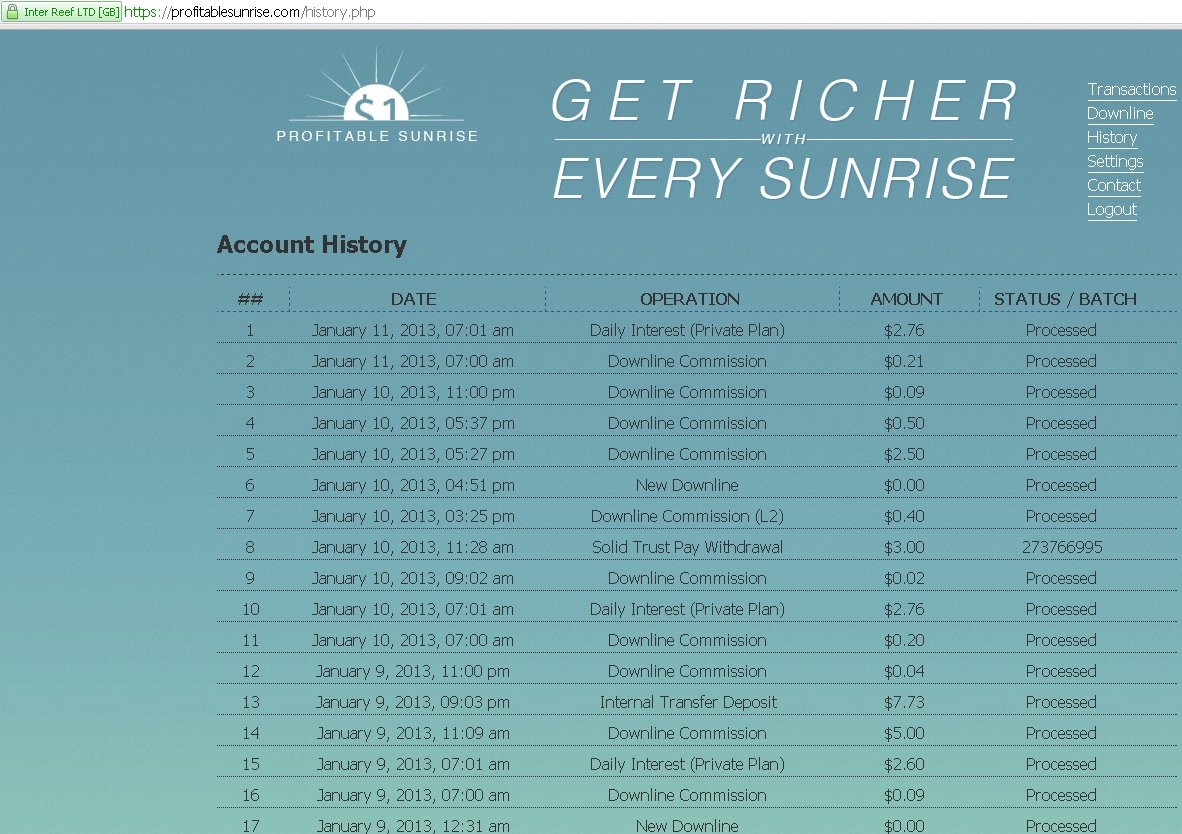1182x834 pixels.
Task: Click the $0.04 amount cell
Action: click(x=904, y=671)
